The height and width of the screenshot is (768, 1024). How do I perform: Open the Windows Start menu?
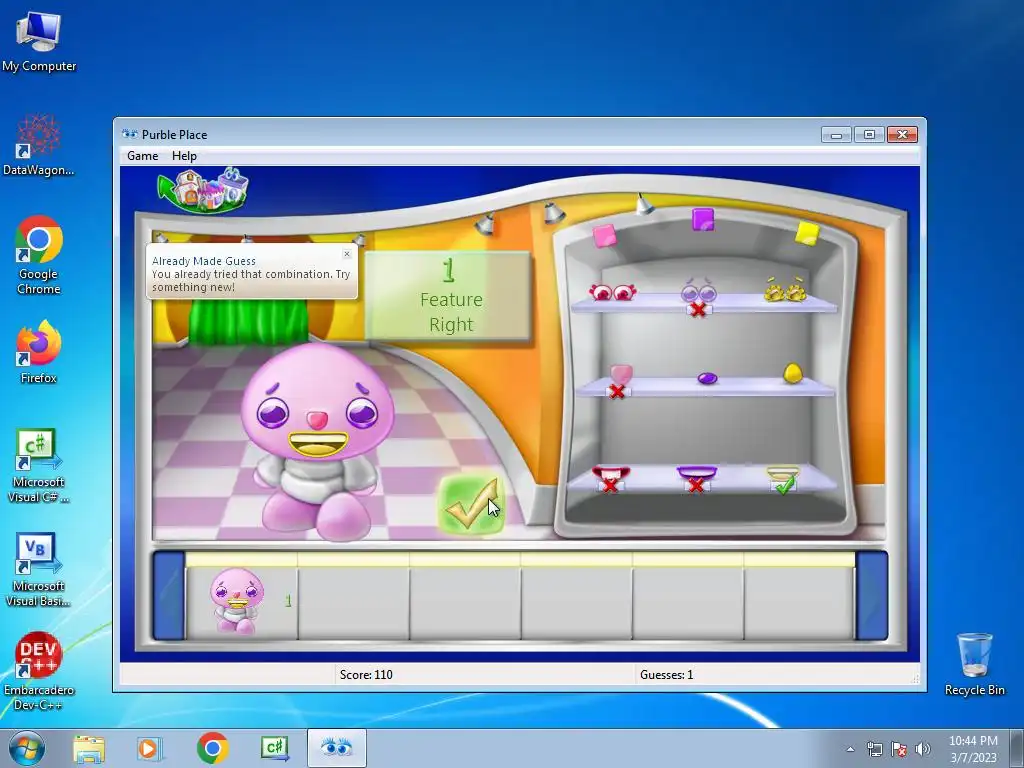(26, 748)
